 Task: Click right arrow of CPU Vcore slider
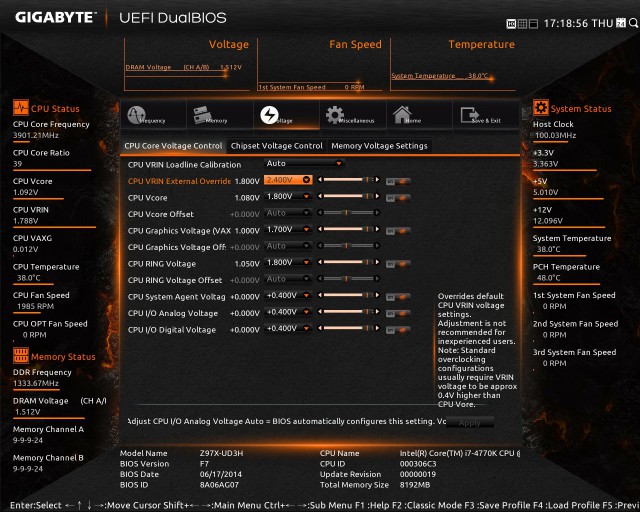[x=377, y=196]
